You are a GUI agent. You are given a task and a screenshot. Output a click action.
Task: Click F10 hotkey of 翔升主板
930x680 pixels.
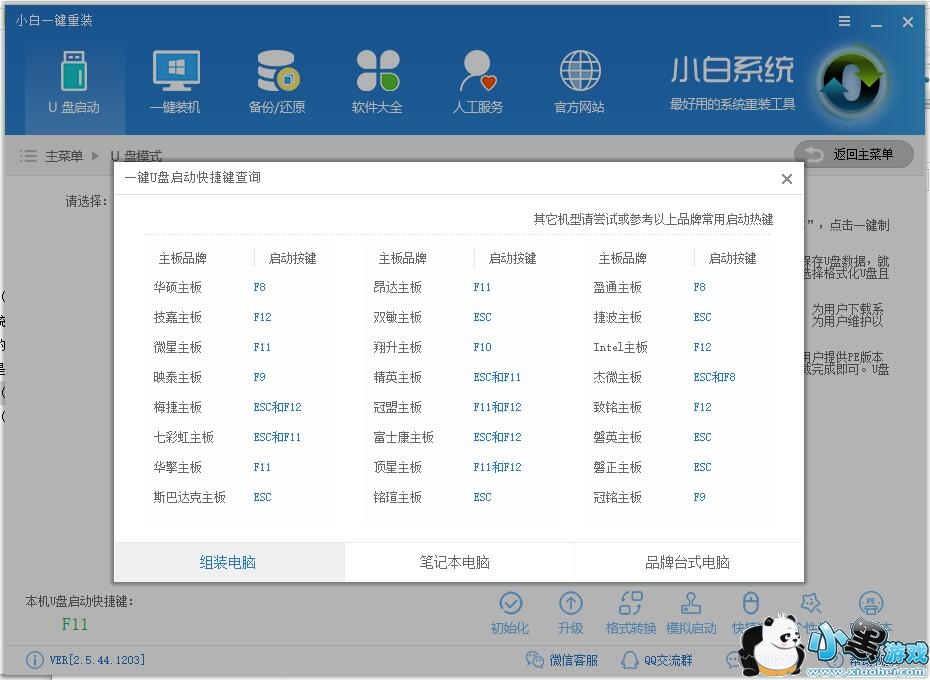[x=482, y=347]
